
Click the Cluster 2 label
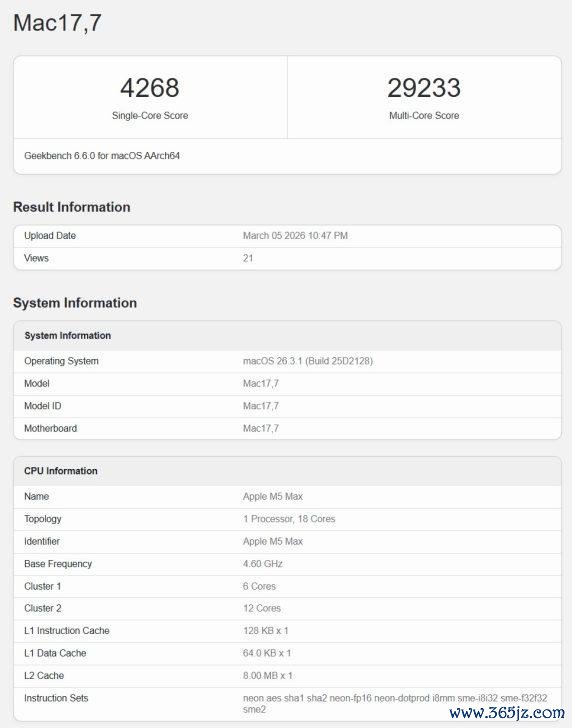tap(43, 608)
